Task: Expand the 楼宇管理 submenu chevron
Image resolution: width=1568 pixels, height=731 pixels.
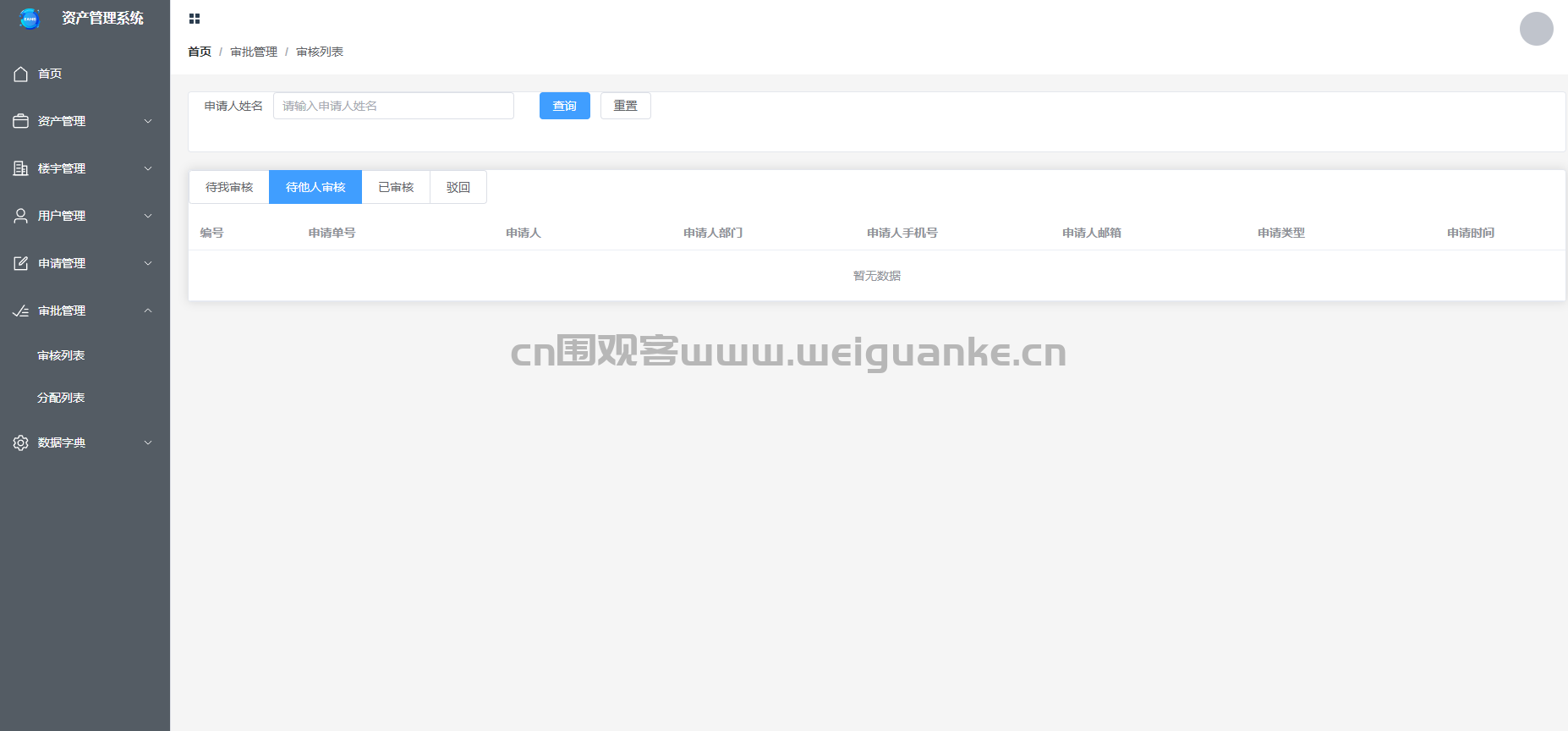Action: click(x=148, y=169)
